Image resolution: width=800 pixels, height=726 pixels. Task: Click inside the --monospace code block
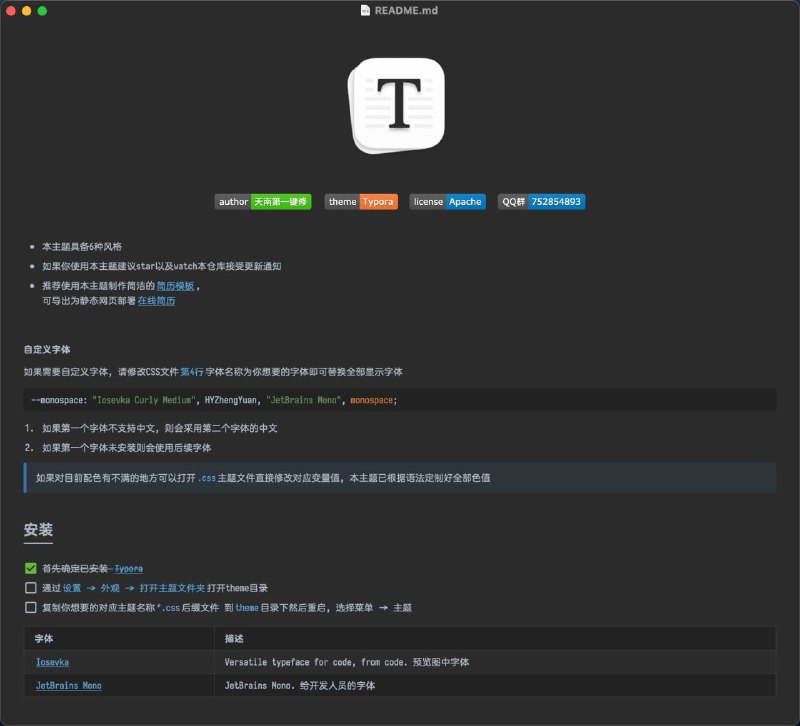[400, 400]
